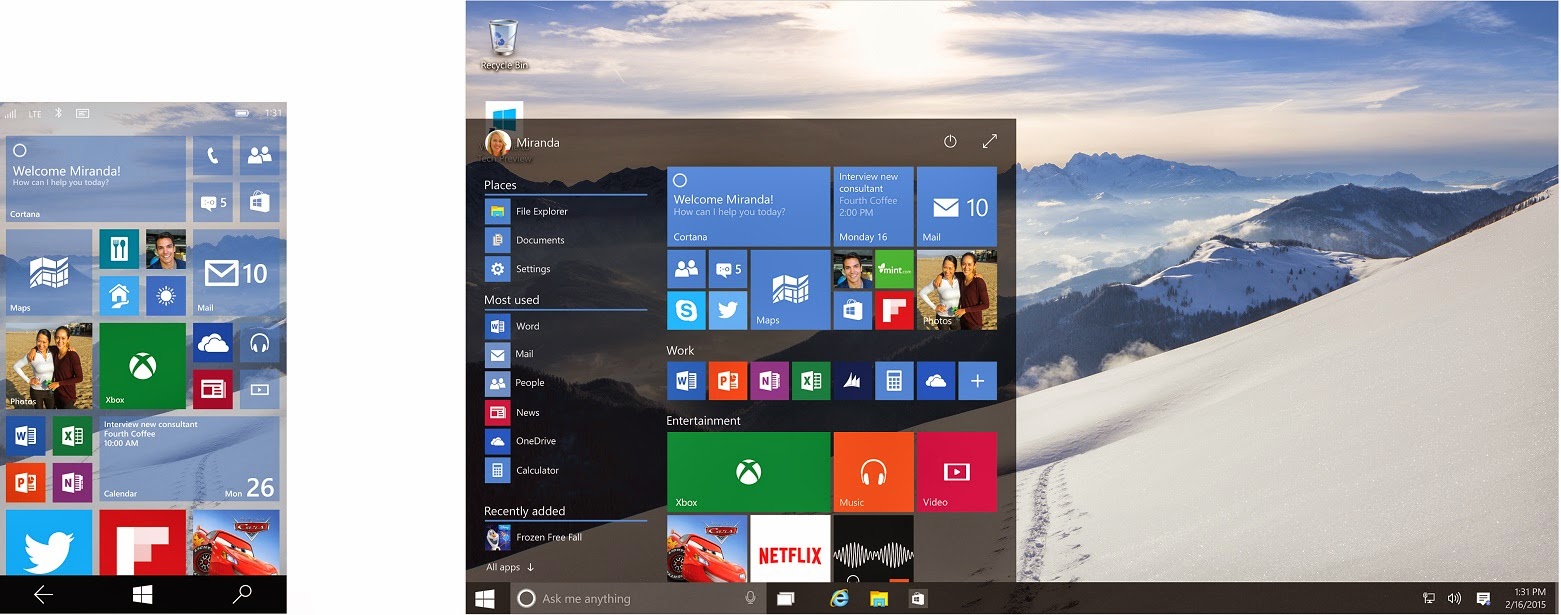The width and height of the screenshot is (1561, 615).
Task: Launch the Music tile under Entertainment
Action: [x=873, y=472]
